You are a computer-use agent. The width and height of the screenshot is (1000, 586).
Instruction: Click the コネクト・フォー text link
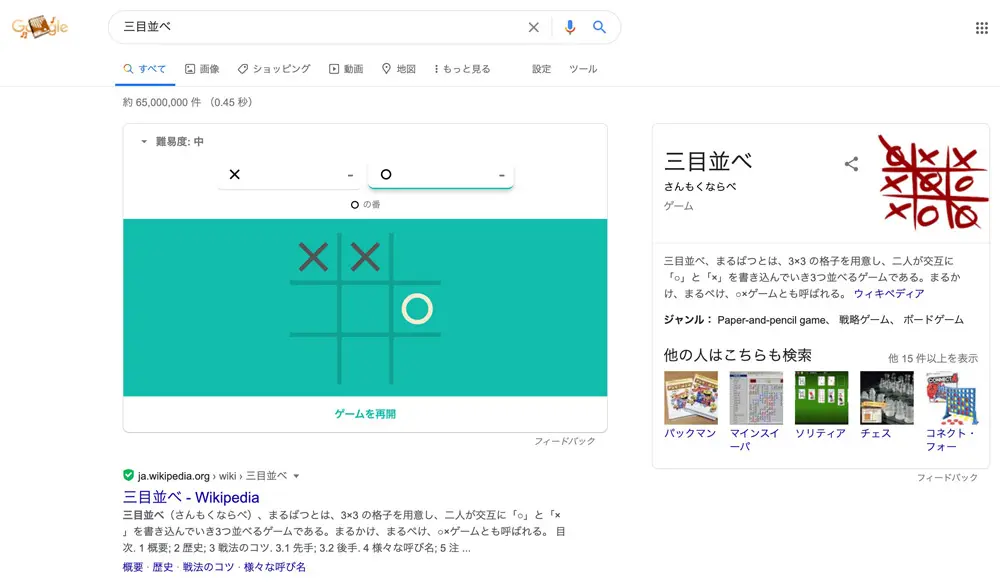950,439
